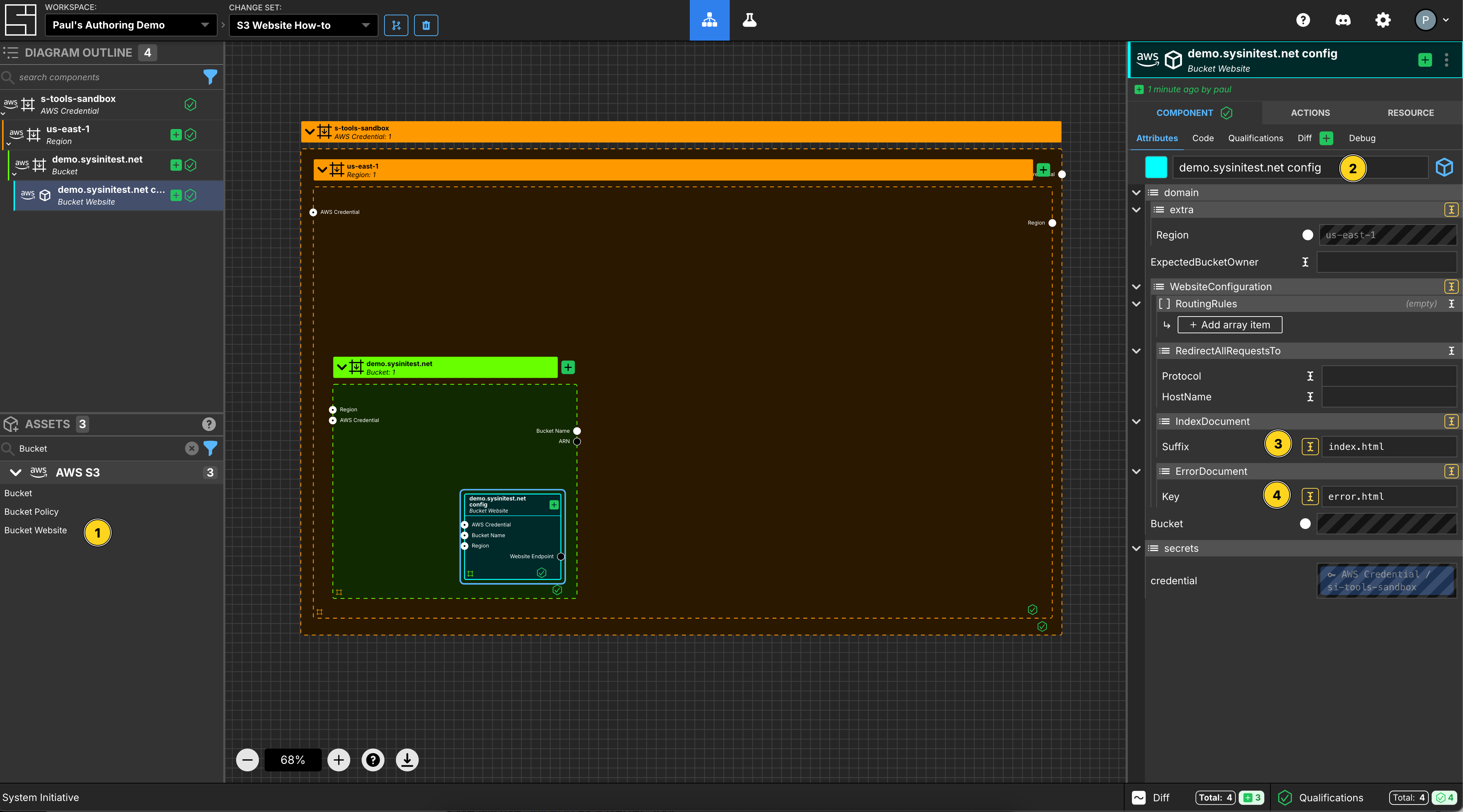Viewport: 1463px width, 812px height.
Task: Open the Qualifications sub-tab
Action: 1256,138
